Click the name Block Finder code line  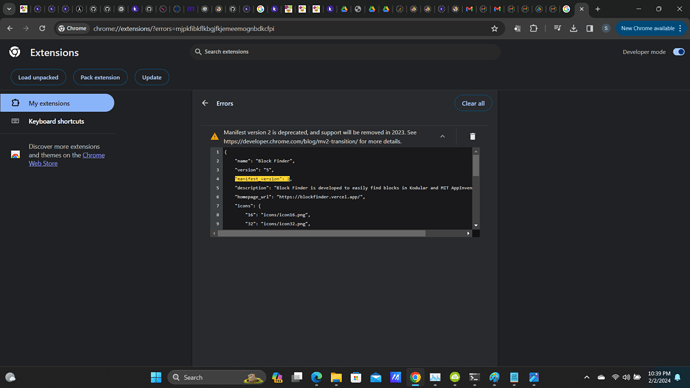point(264,161)
